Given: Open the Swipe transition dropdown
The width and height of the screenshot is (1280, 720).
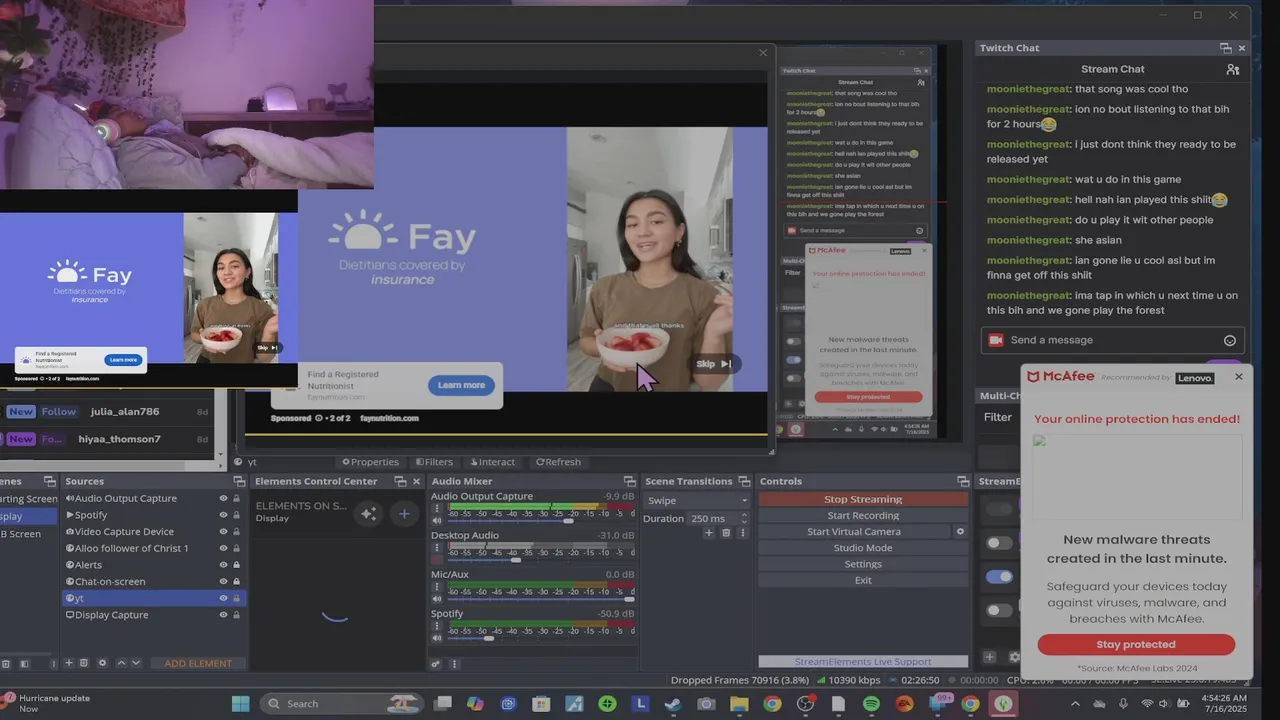Looking at the screenshot, I should [697, 500].
